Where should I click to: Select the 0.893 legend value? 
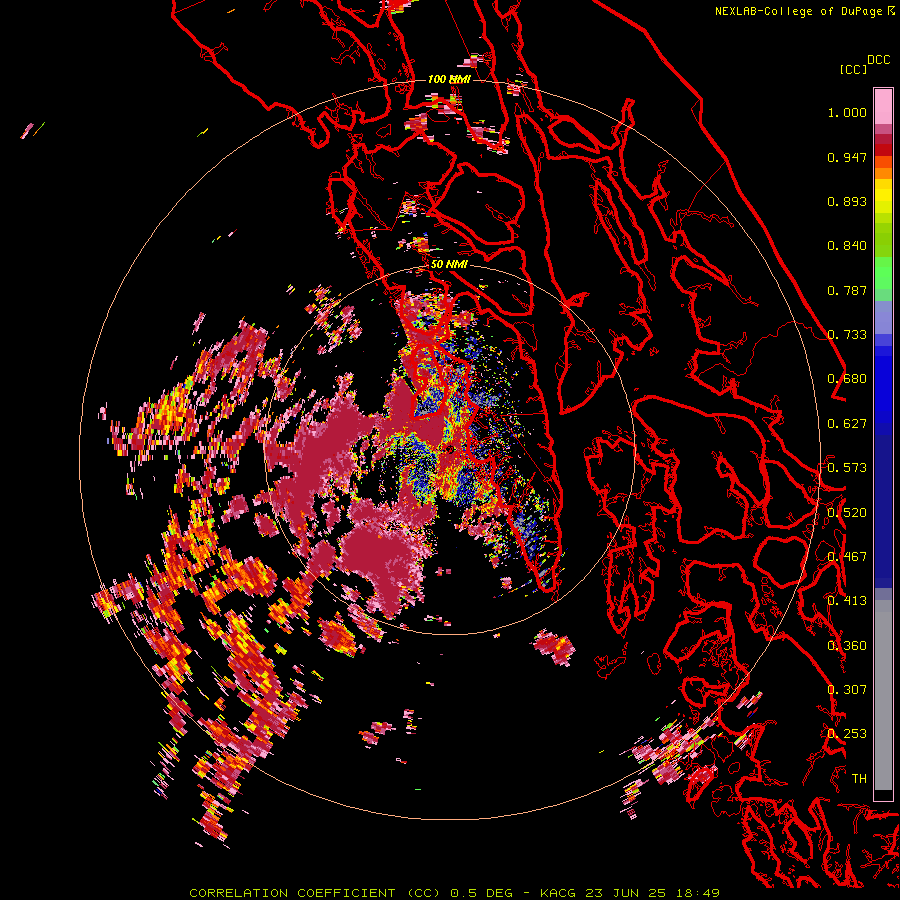point(847,201)
